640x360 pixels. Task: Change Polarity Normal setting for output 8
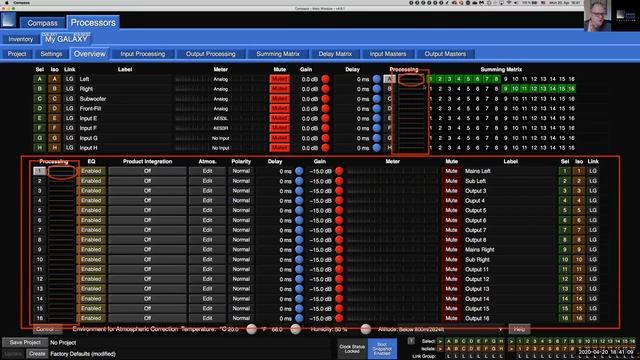coord(241,240)
